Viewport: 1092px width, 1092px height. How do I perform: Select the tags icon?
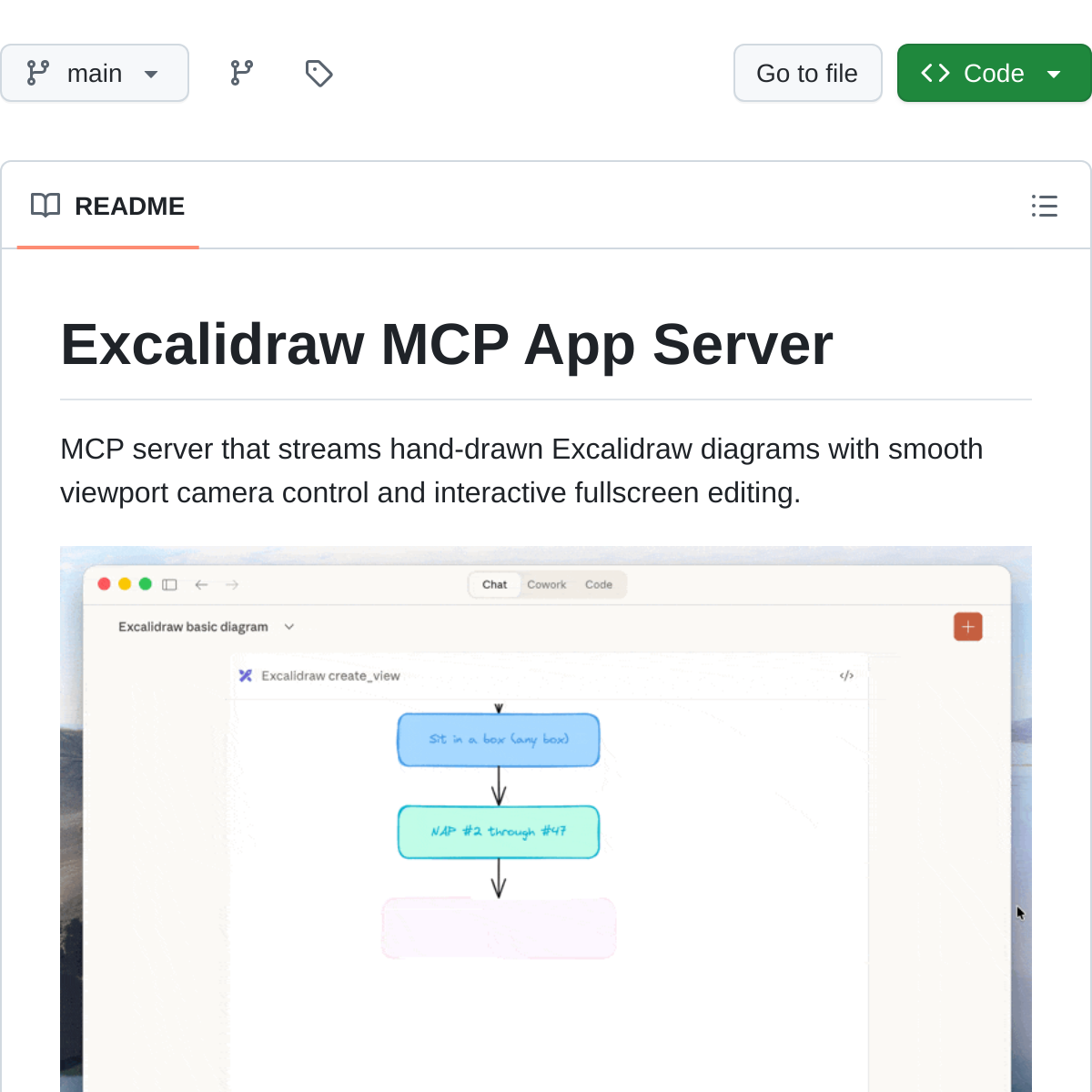pos(318,73)
